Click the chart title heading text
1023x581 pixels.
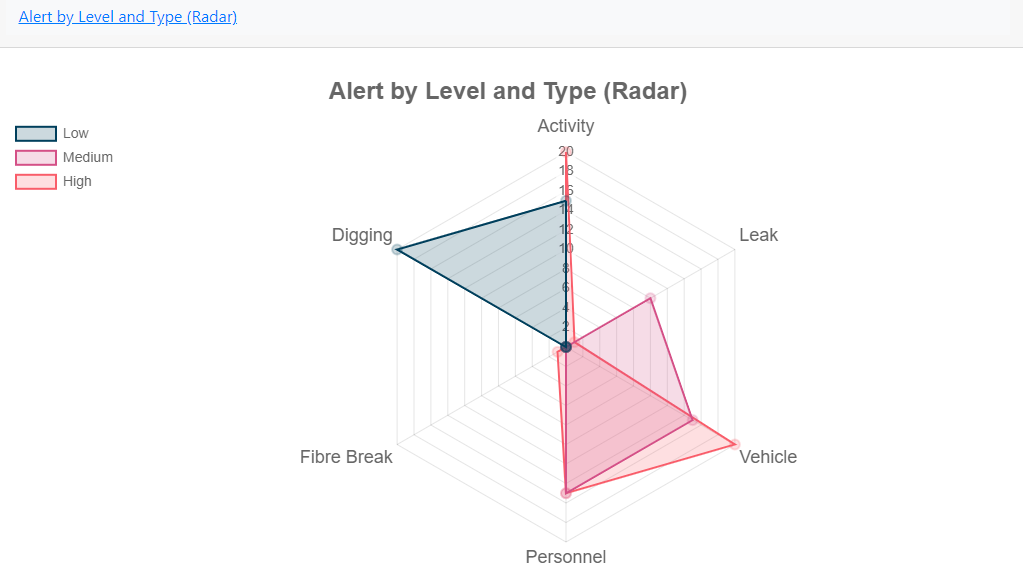[508, 91]
